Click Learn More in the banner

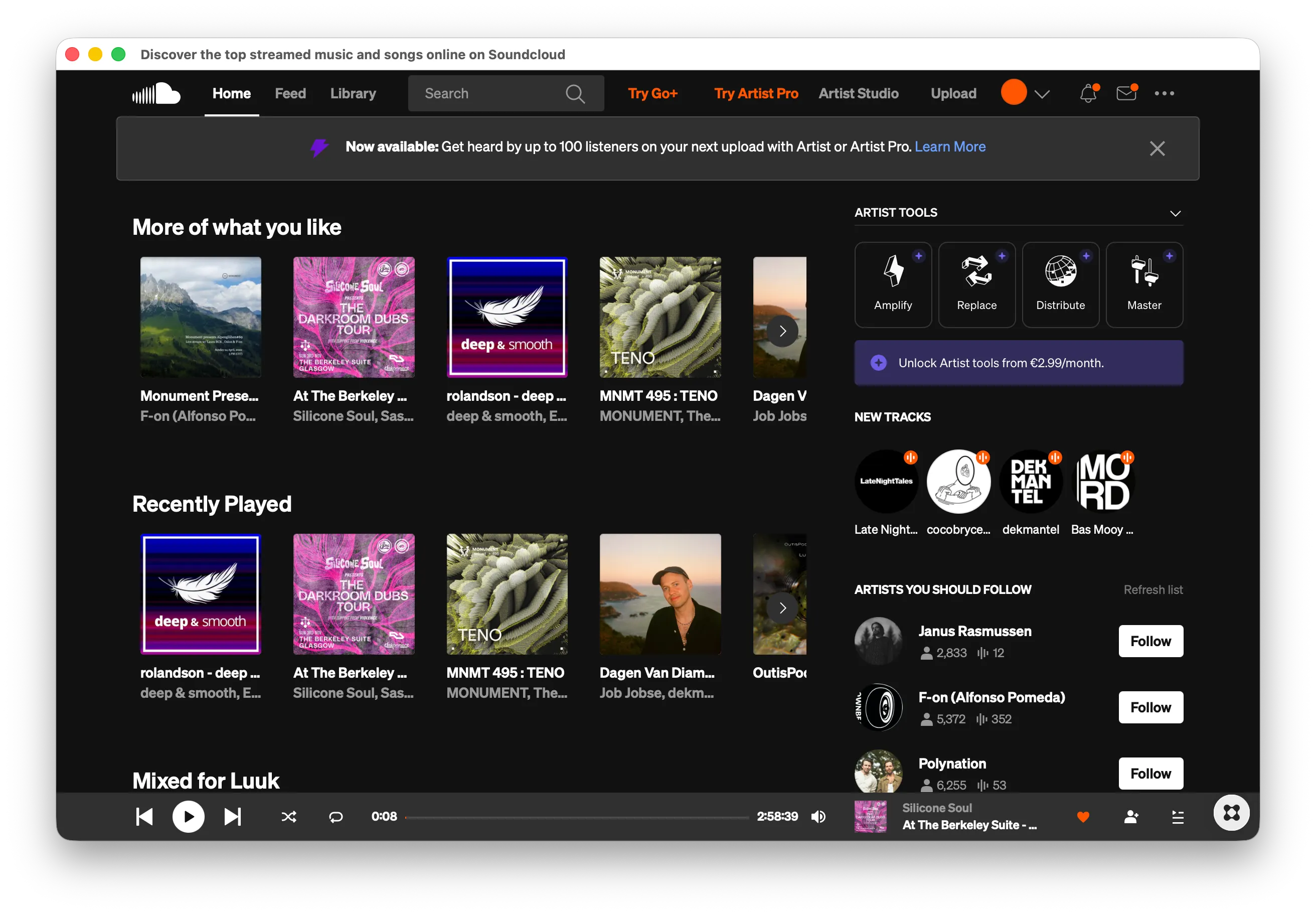950,147
